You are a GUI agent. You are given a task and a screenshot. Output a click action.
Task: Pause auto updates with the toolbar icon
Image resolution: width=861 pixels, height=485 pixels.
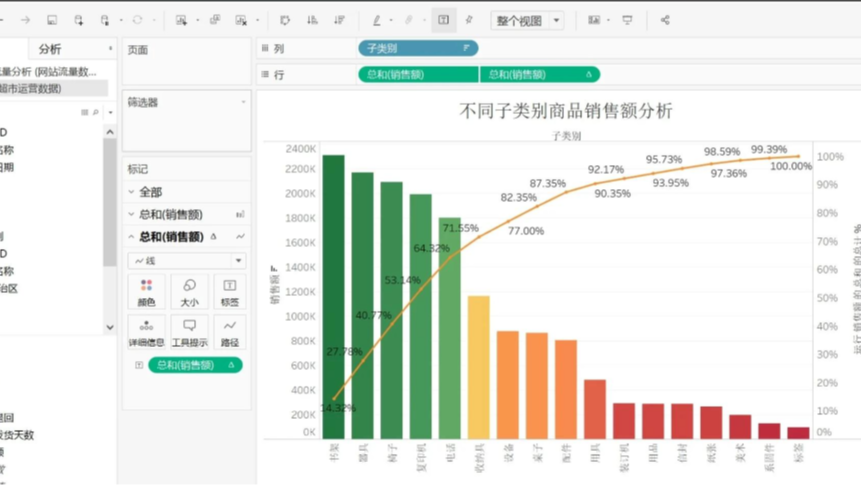tap(105, 20)
